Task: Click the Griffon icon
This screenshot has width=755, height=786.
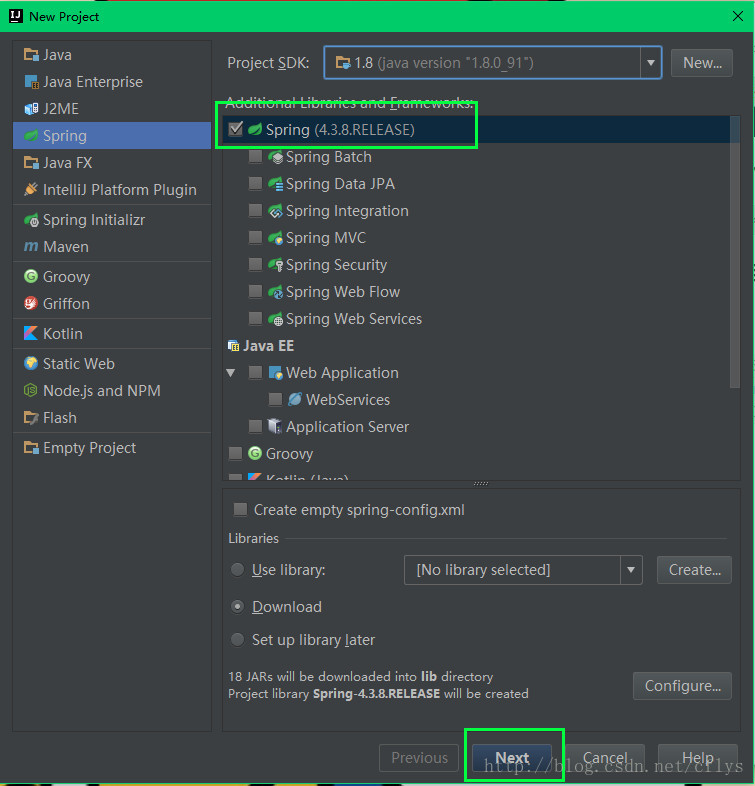Action: pos(31,303)
